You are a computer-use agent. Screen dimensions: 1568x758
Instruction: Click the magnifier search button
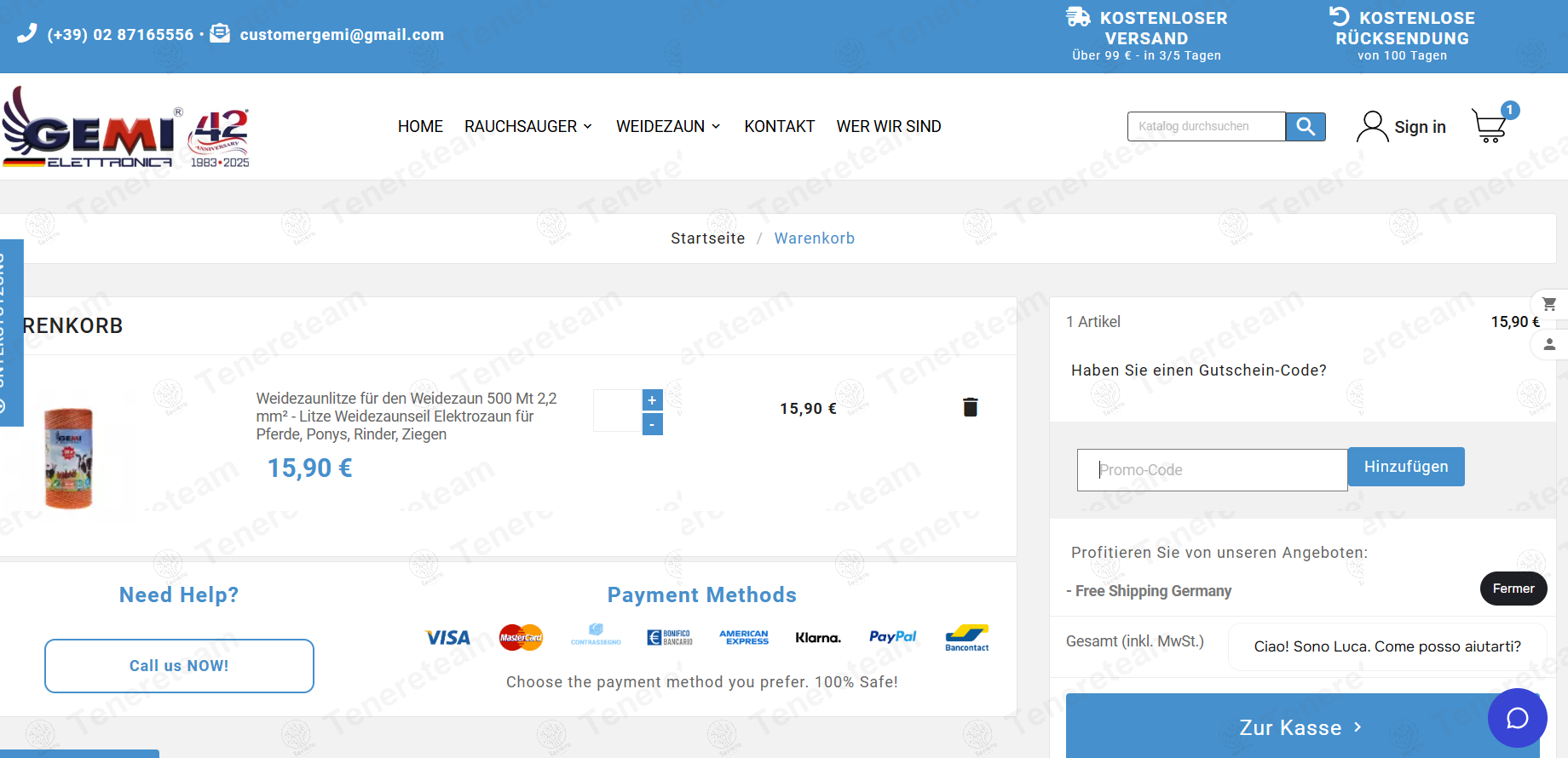(1306, 127)
